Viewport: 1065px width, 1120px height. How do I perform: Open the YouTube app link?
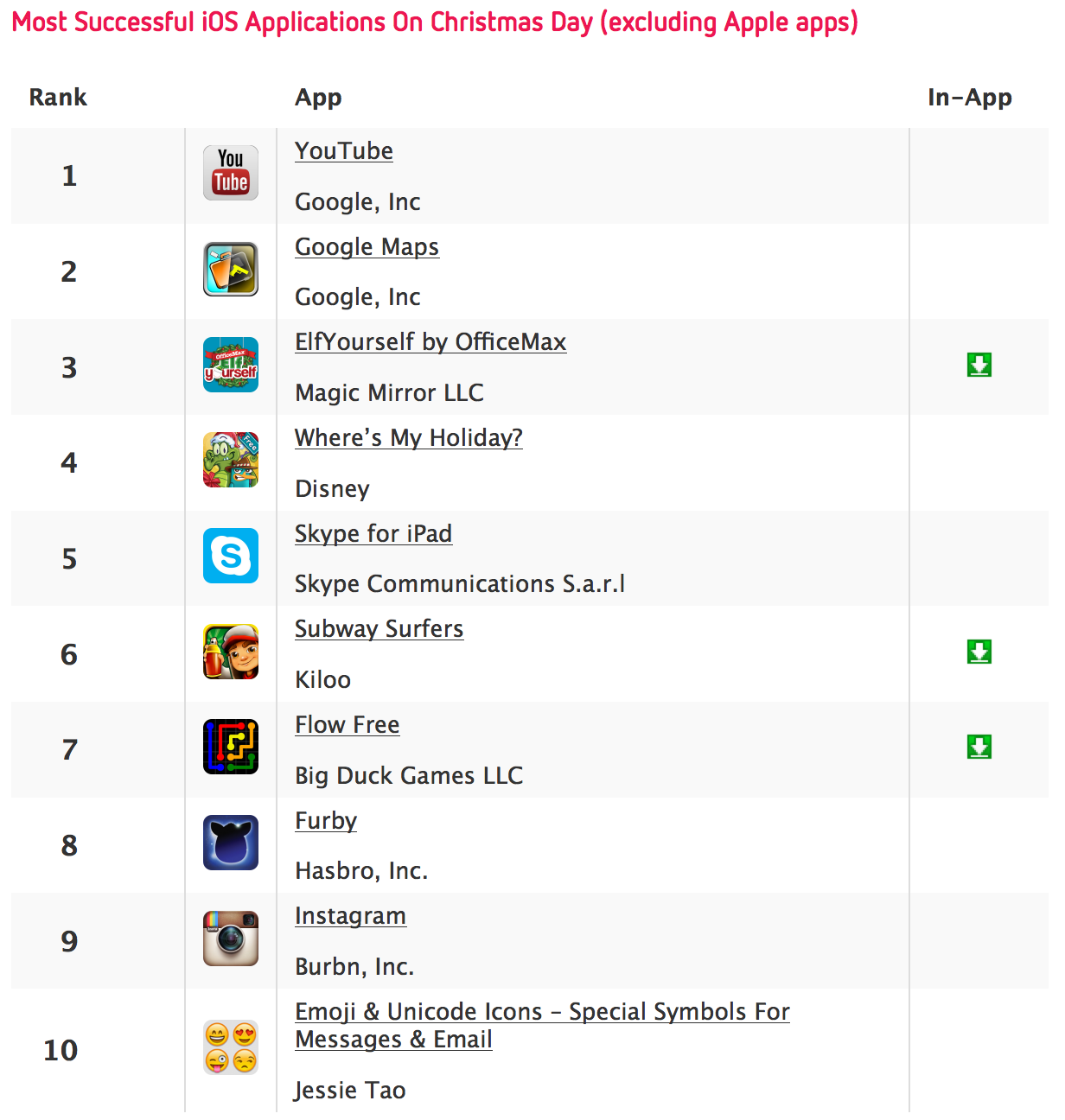344,151
